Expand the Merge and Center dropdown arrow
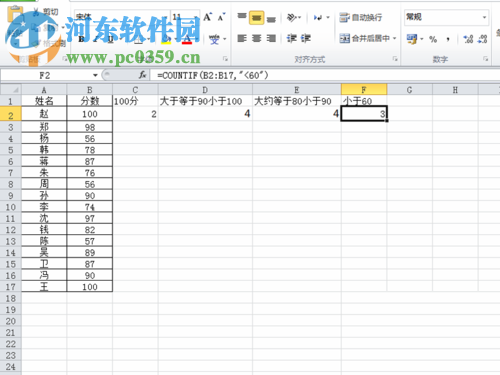 tap(395, 38)
